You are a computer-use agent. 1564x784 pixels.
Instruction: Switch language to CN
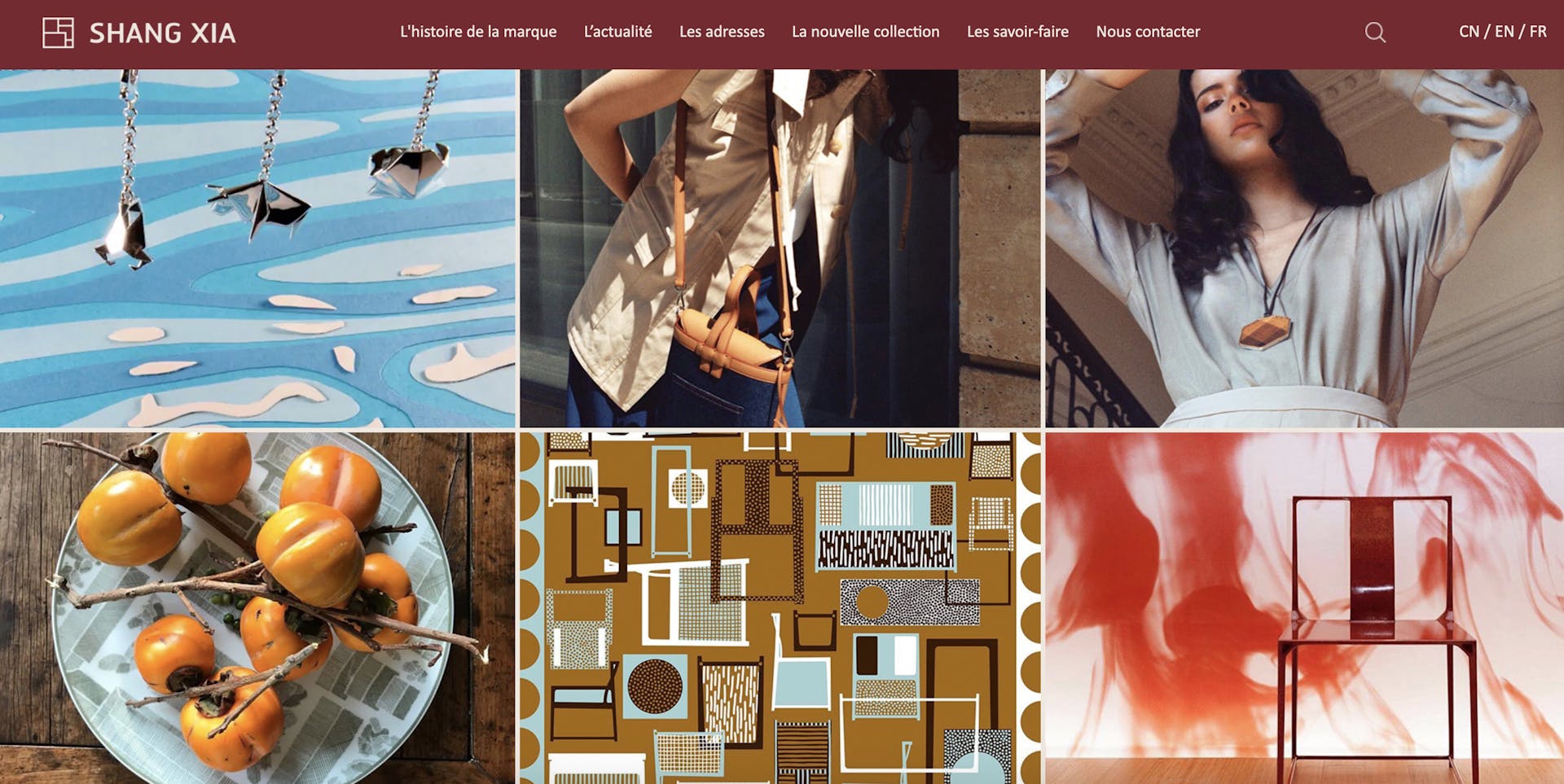pyautogui.click(x=1469, y=32)
